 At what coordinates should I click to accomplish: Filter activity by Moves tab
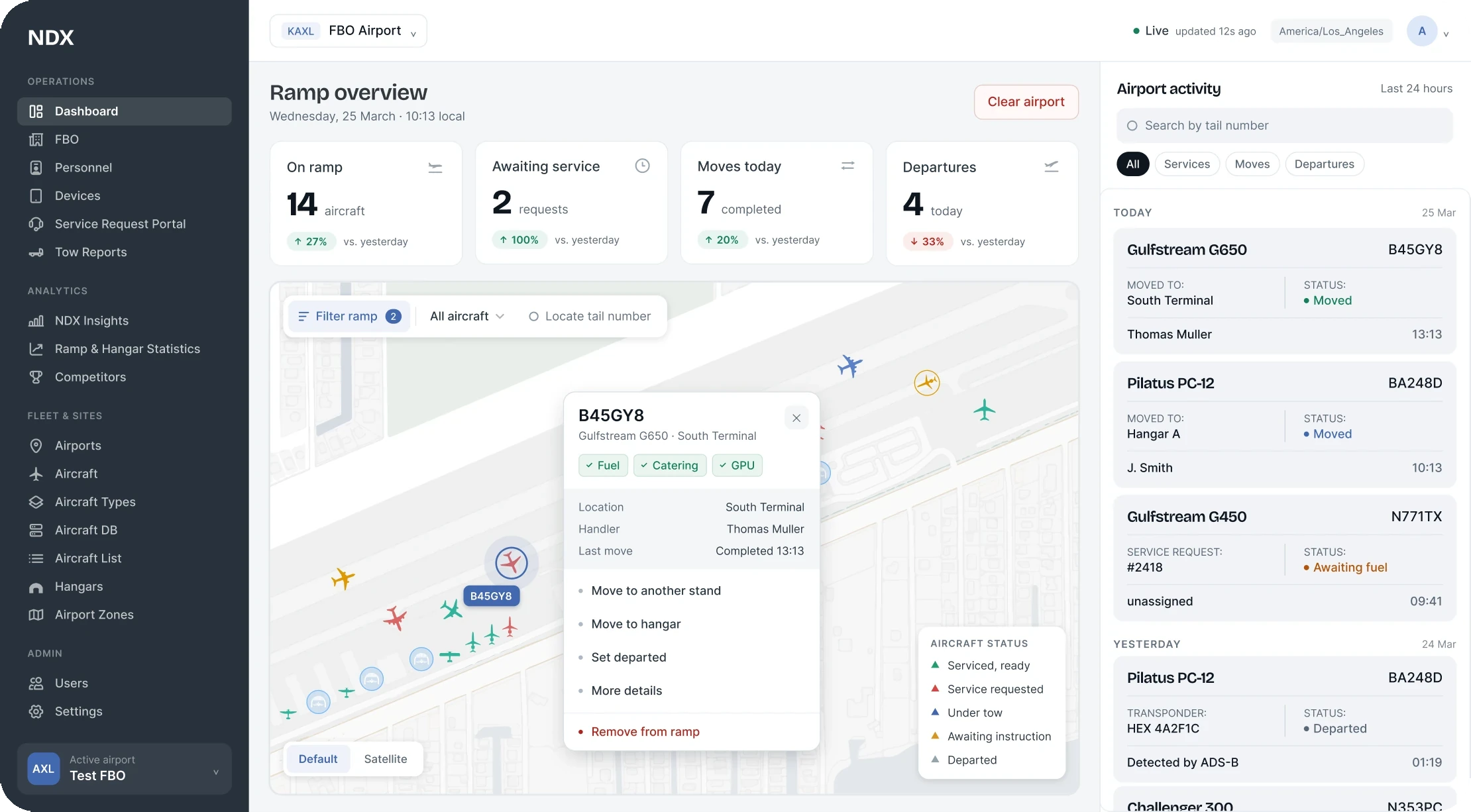click(1252, 164)
